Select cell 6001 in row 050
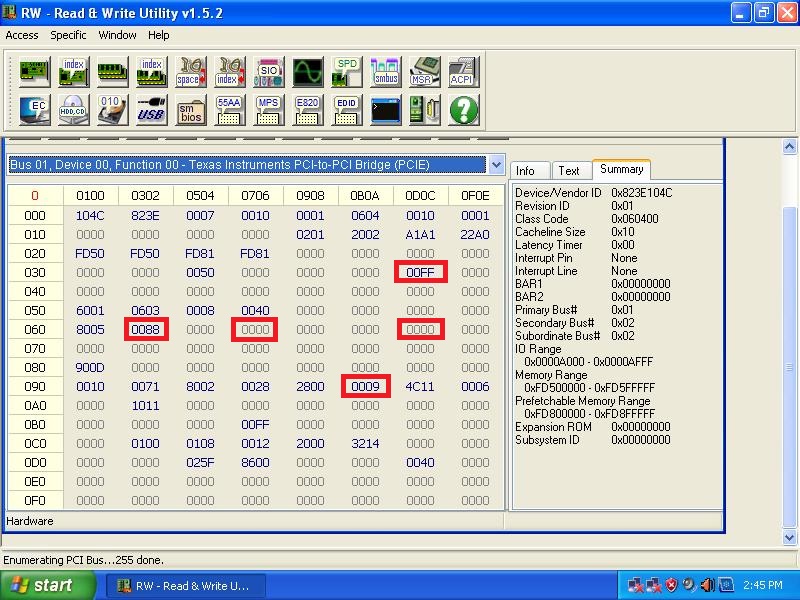Viewport: 800px width, 600px height. 90,311
